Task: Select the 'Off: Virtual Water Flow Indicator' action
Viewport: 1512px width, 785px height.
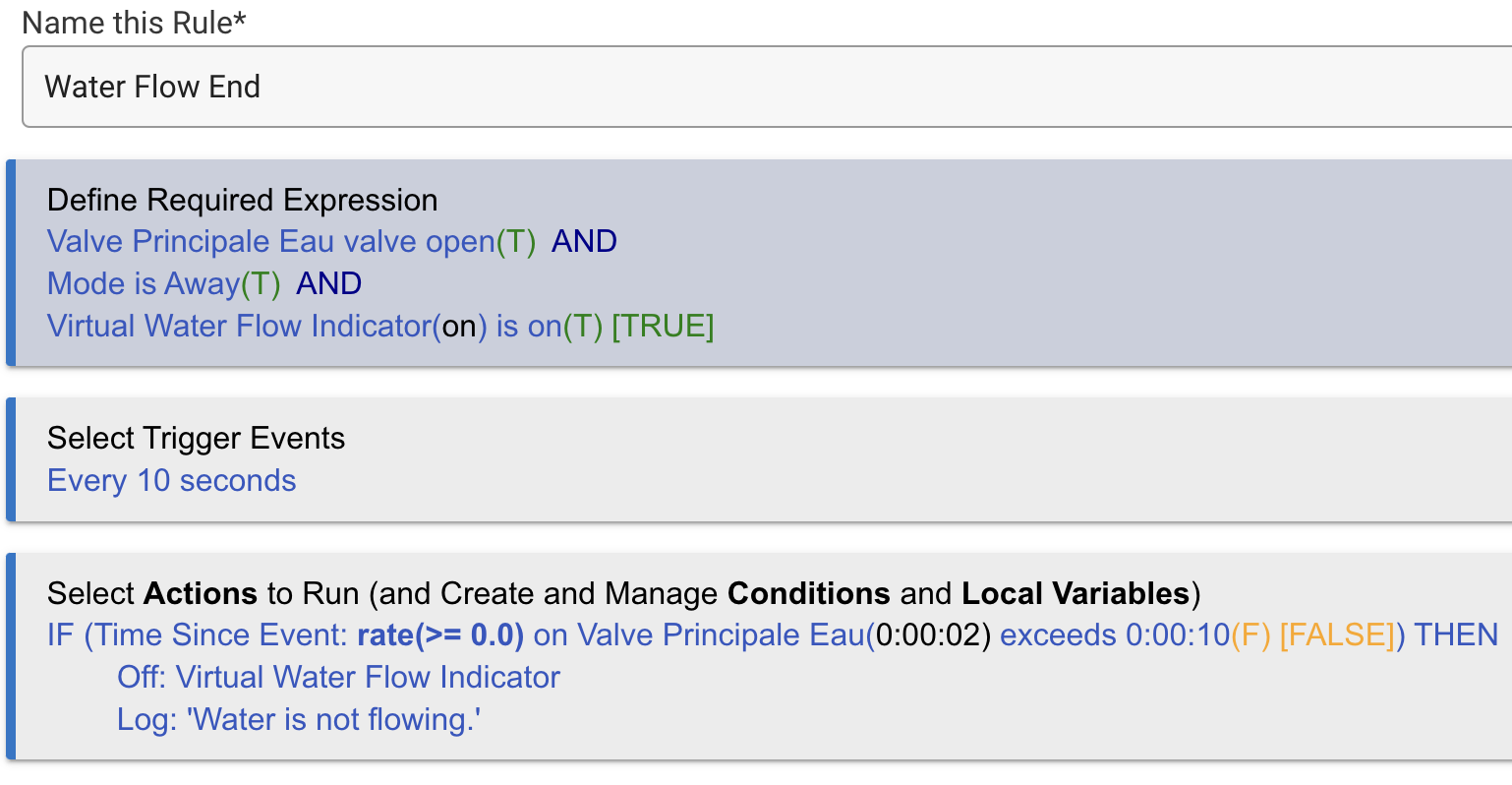Action: click(338, 678)
